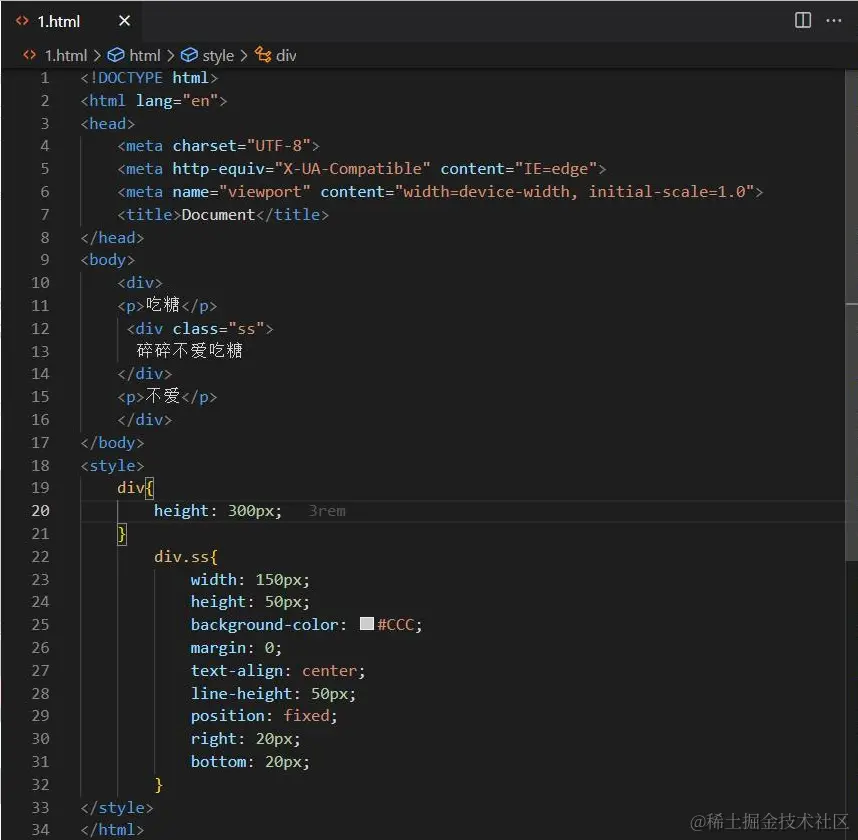Close the 1.html tab
This screenshot has height=840, width=858.
coord(124,21)
